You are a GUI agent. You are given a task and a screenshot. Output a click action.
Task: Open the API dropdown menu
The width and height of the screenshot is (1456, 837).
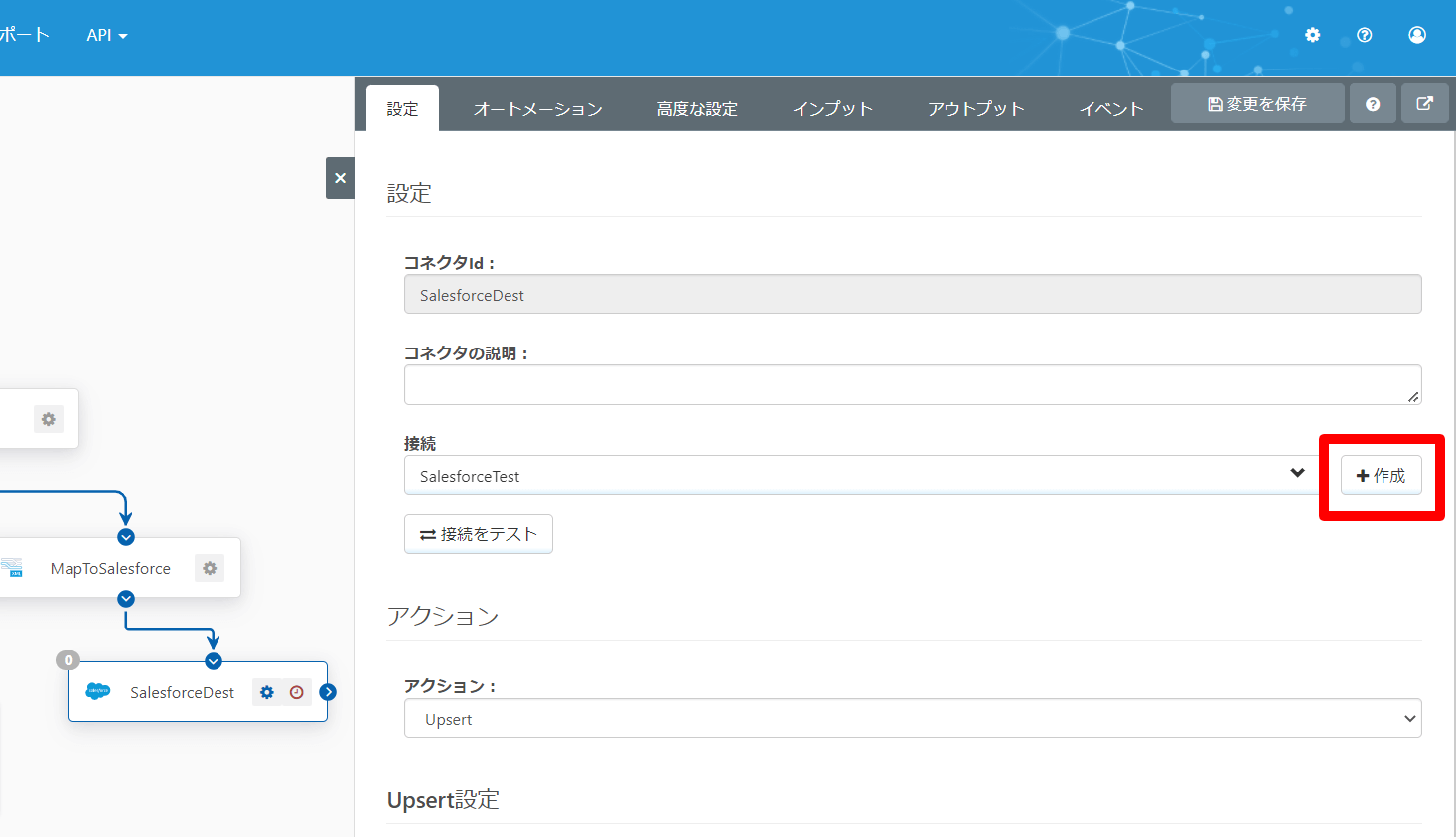107,35
